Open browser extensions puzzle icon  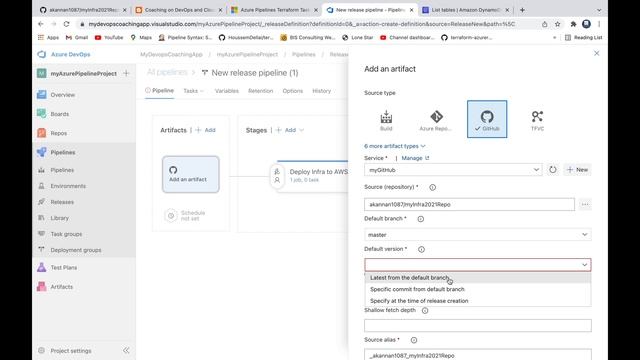[573, 24]
